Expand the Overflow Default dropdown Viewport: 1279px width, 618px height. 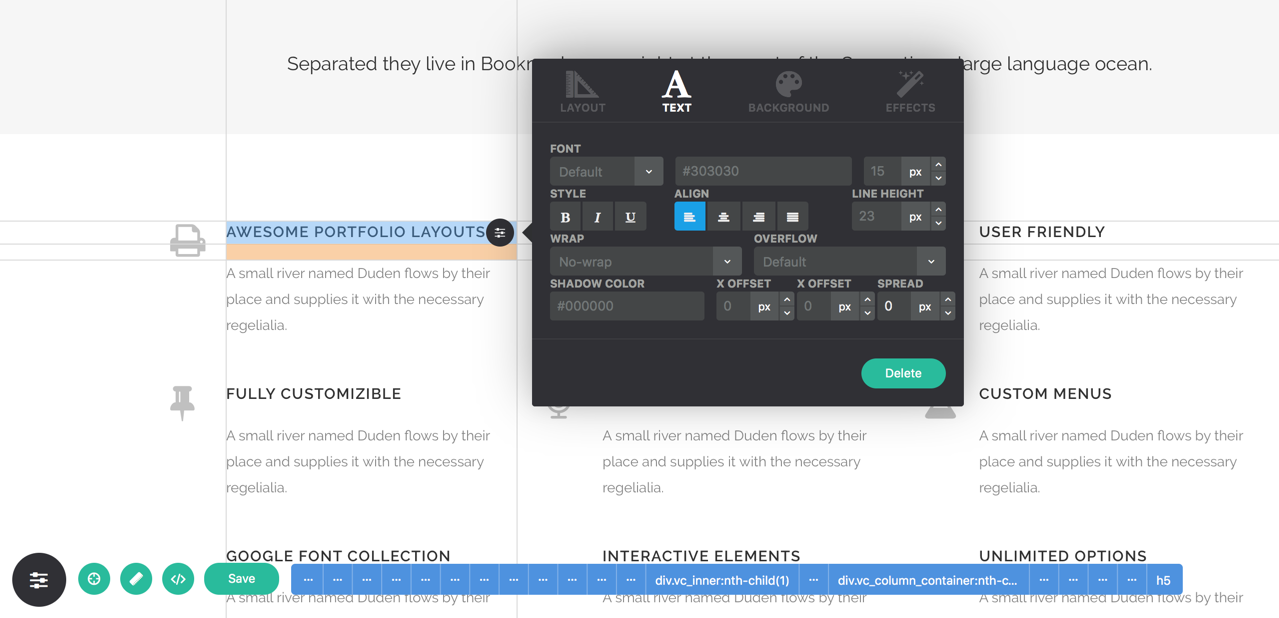pos(849,262)
